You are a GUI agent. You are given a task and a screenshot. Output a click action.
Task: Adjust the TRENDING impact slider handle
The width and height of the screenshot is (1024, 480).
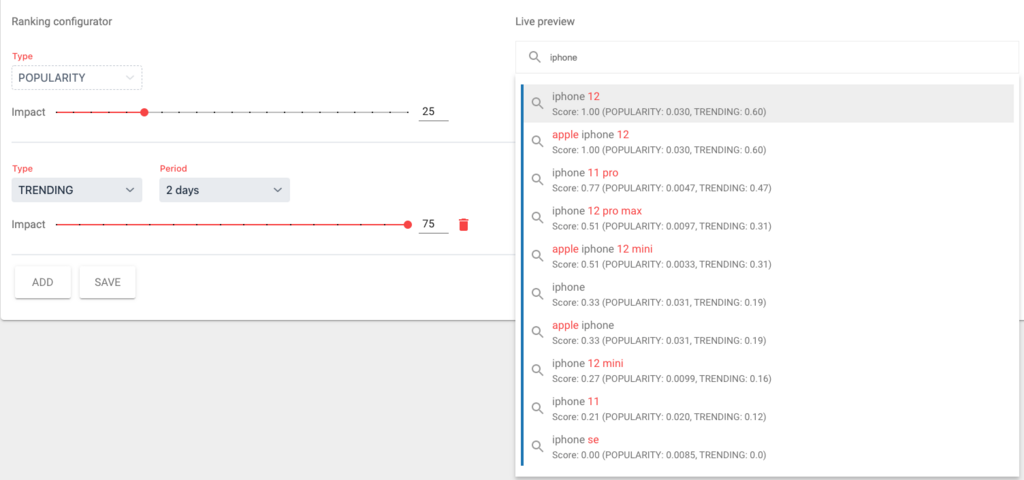(408, 225)
